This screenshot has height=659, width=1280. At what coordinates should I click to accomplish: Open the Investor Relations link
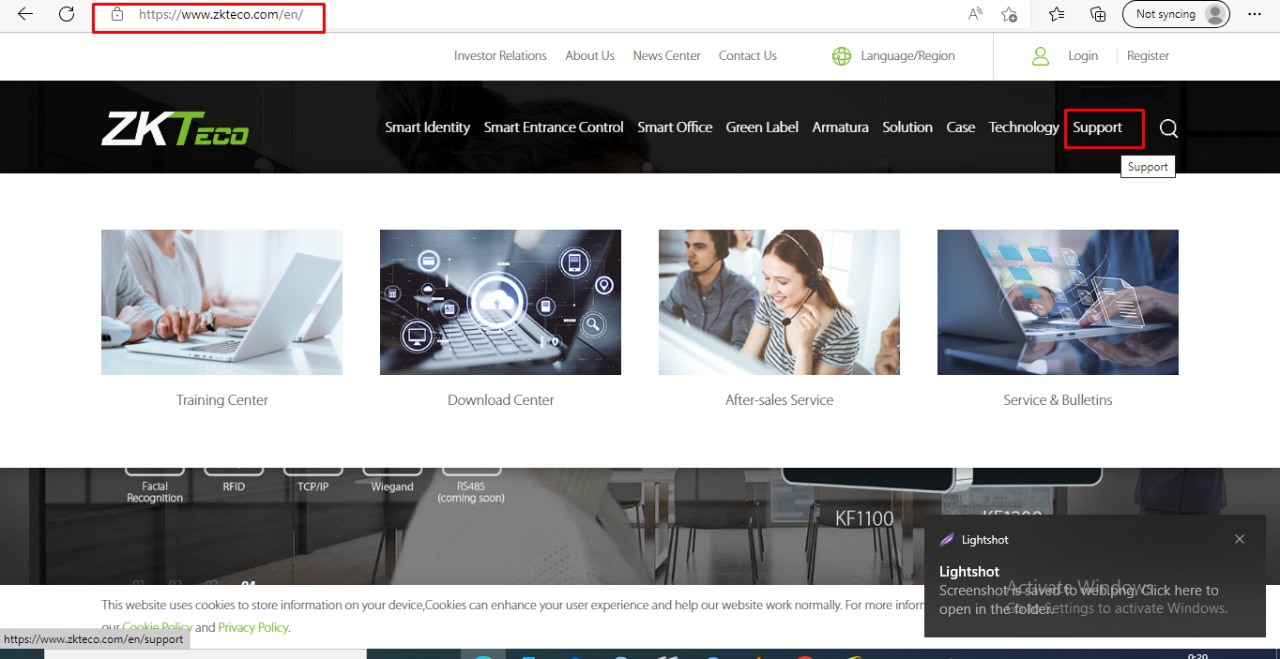[500, 56]
